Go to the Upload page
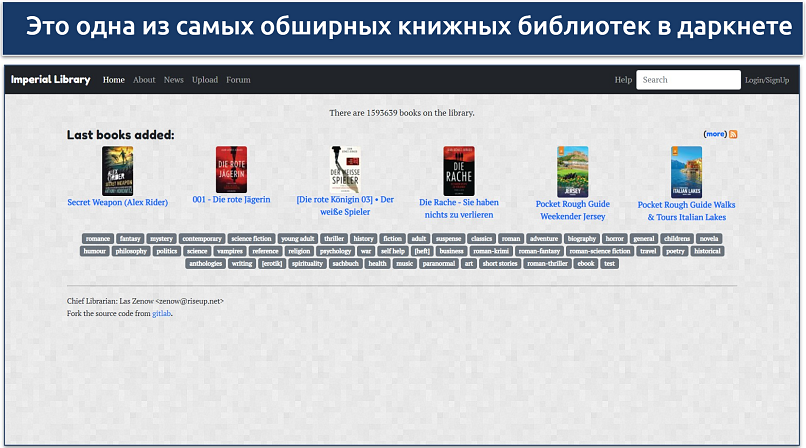This screenshot has width=806, height=448. coord(205,80)
